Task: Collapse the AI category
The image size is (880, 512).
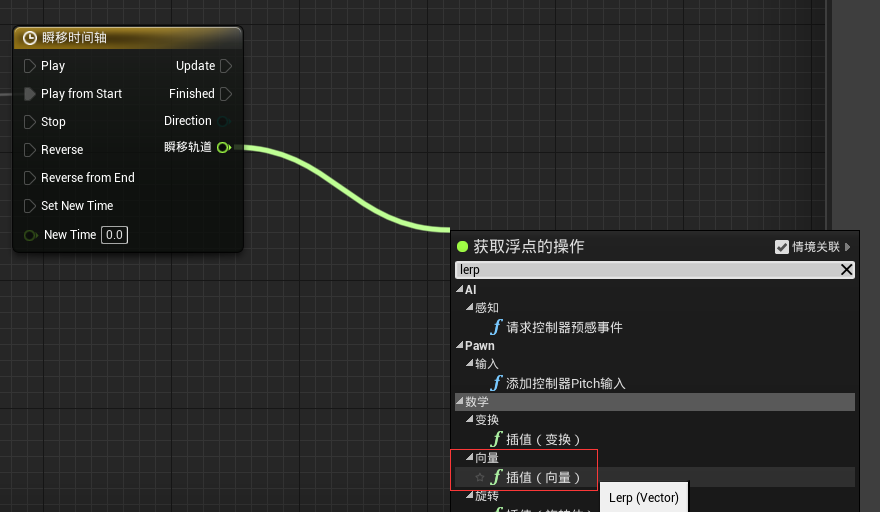Action: tap(460, 289)
